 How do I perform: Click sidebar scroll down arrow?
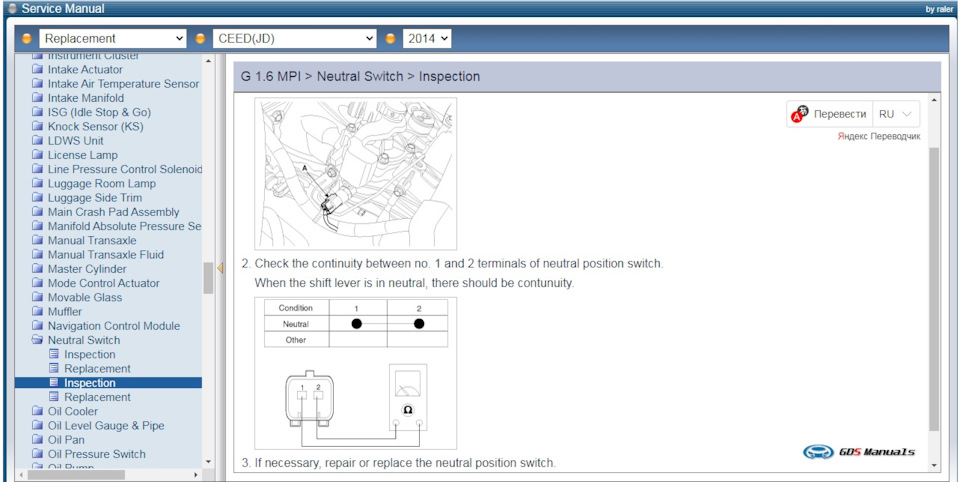point(208,462)
